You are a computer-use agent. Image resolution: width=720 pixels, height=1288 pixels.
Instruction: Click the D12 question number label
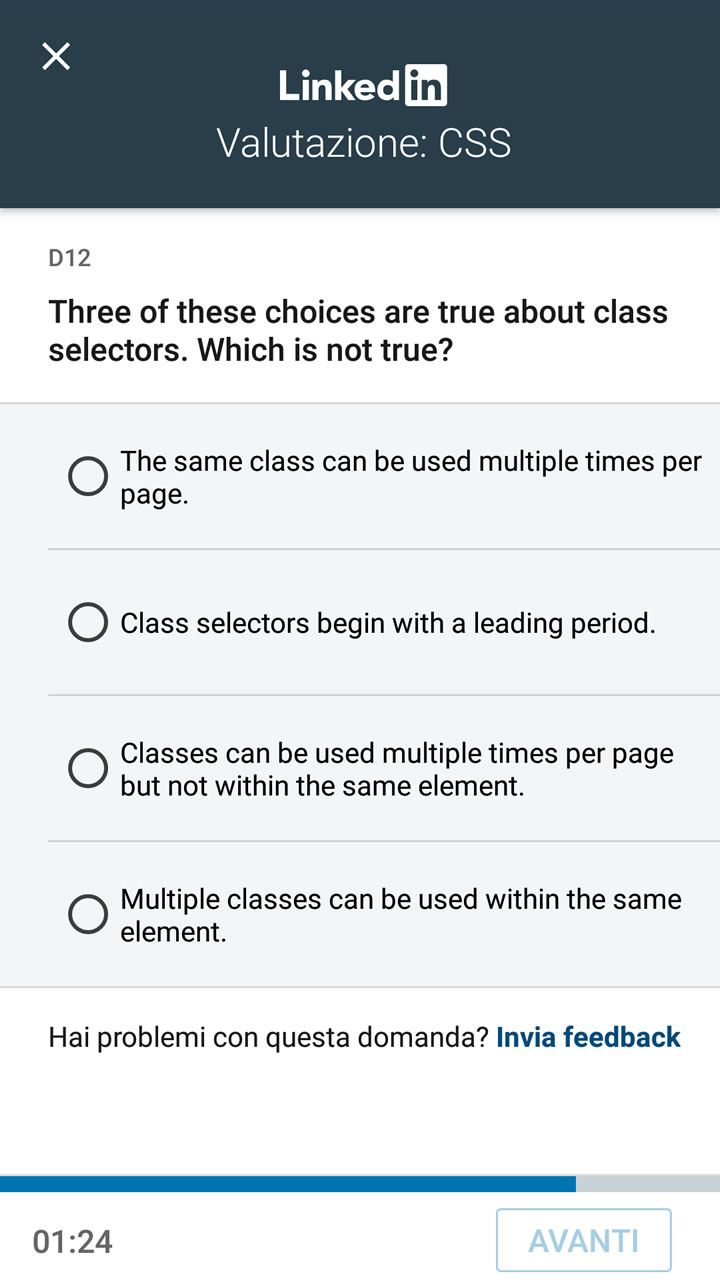point(70,258)
